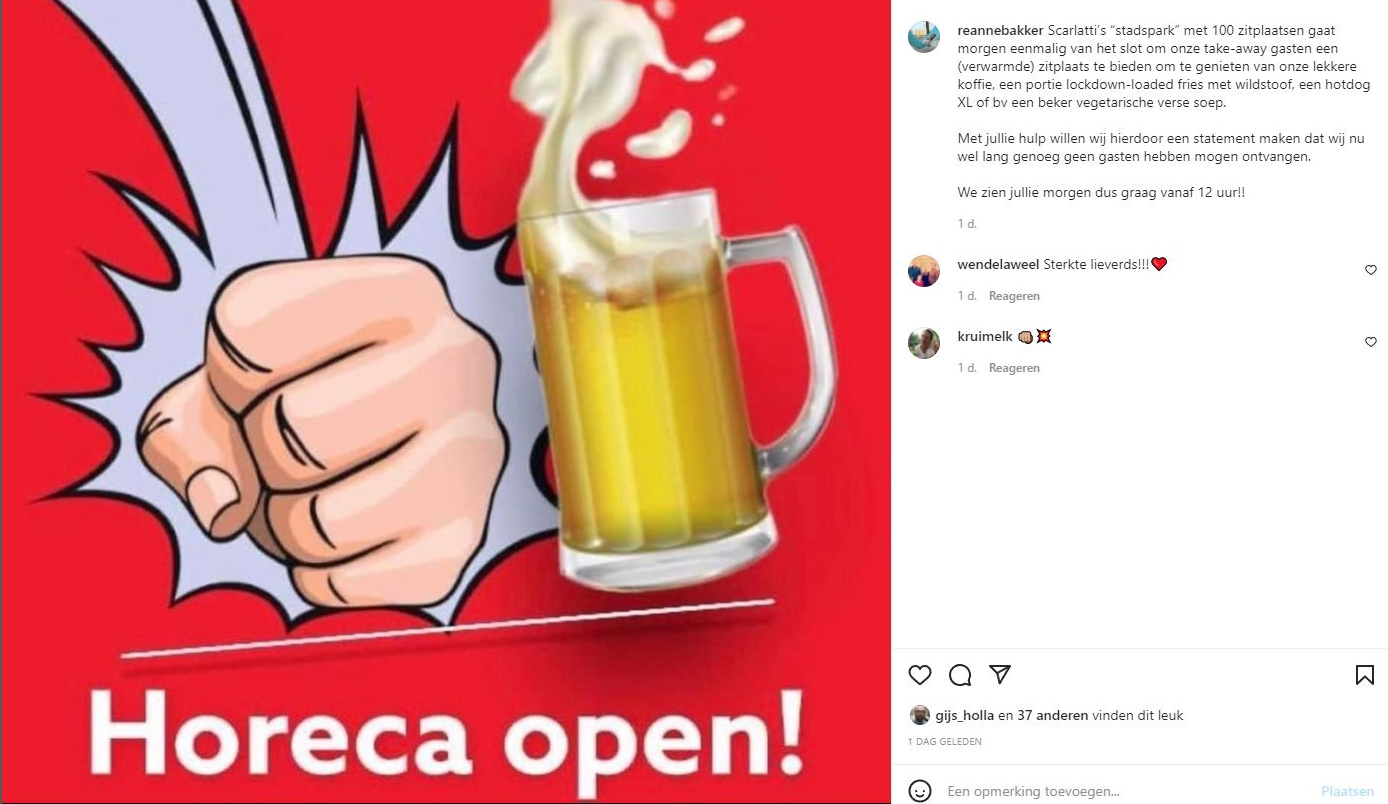Screen dimensions: 1388x804
Task: Like the post with the heart icon
Action: pos(920,675)
